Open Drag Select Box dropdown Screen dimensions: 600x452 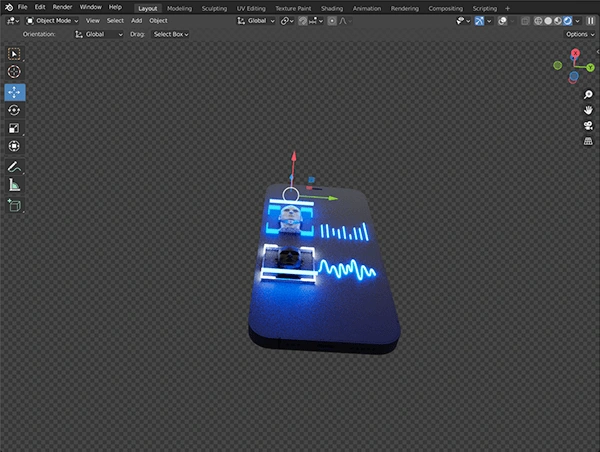[171, 34]
